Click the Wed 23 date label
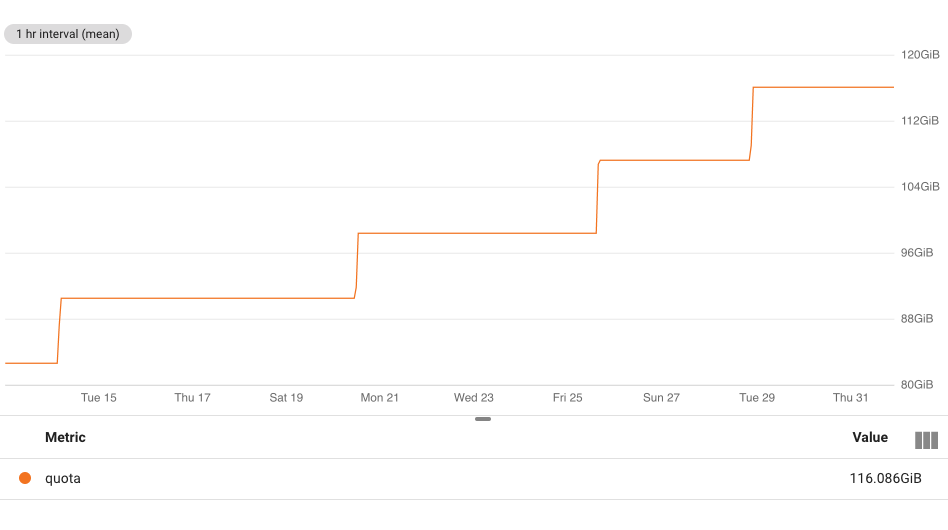This screenshot has height=530, width=948. [473, 398]
